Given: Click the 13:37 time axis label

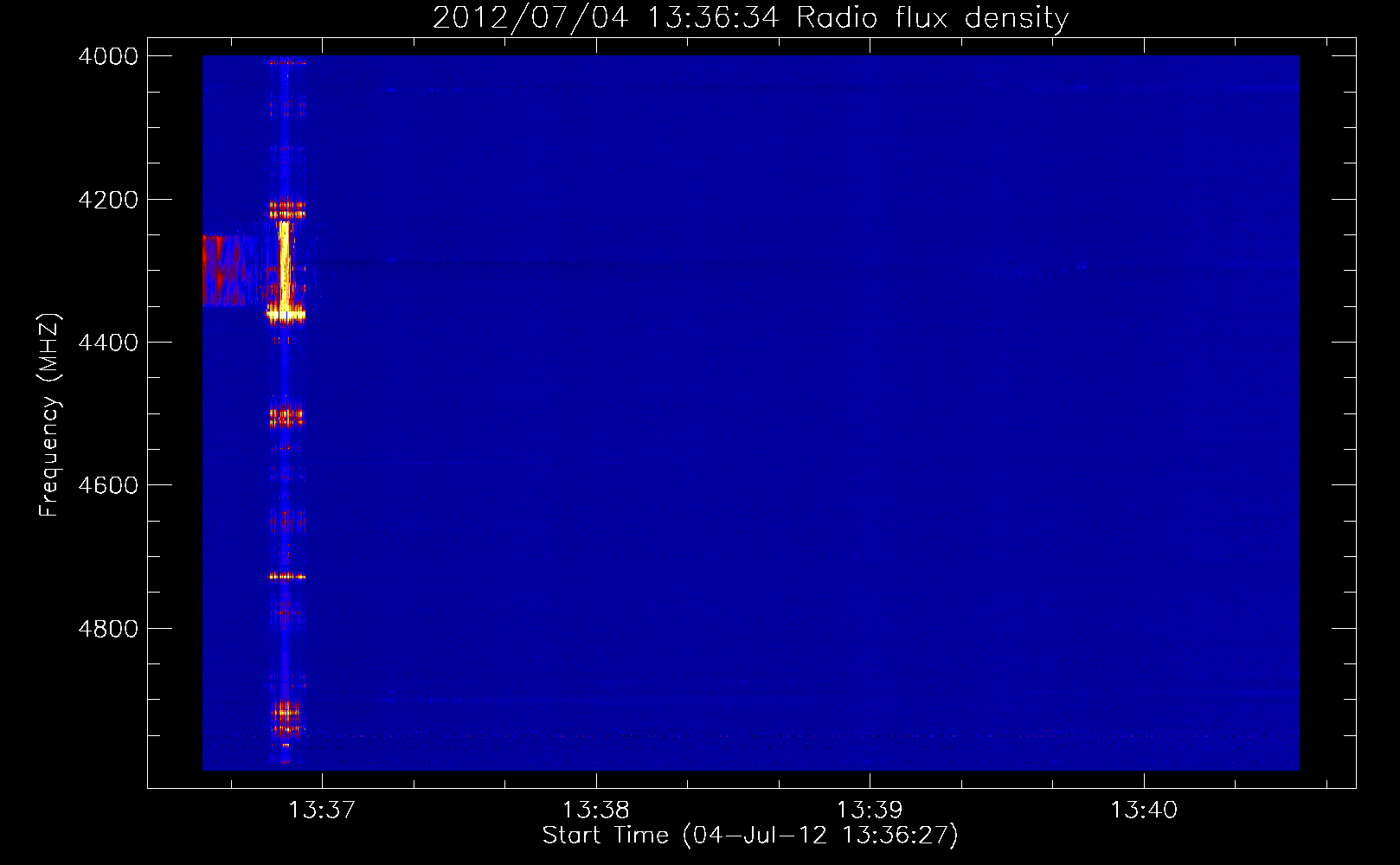Looking at the screenshot, I should tap(322, 810).
